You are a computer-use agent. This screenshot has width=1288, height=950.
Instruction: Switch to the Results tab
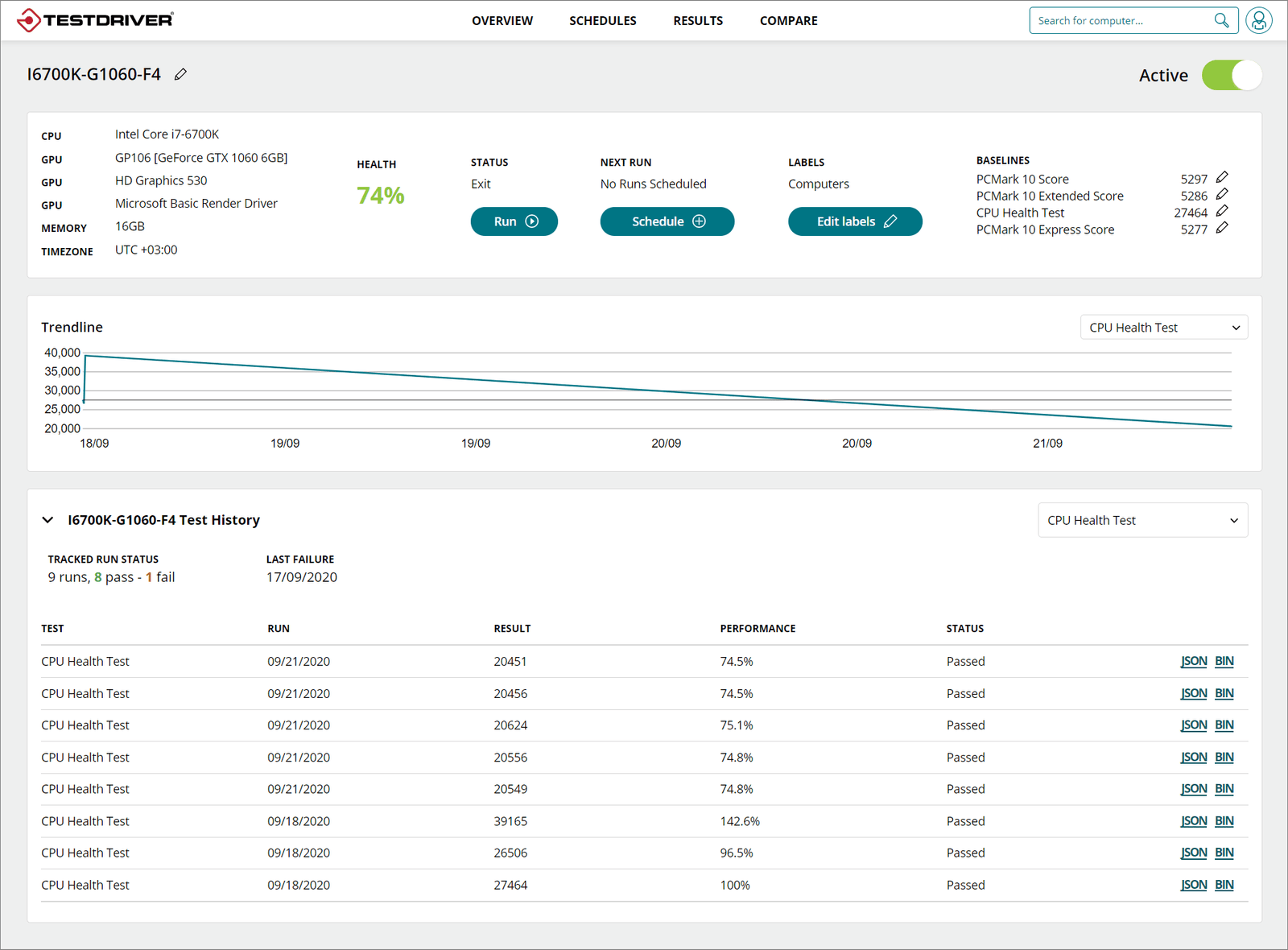coord(698,21)
